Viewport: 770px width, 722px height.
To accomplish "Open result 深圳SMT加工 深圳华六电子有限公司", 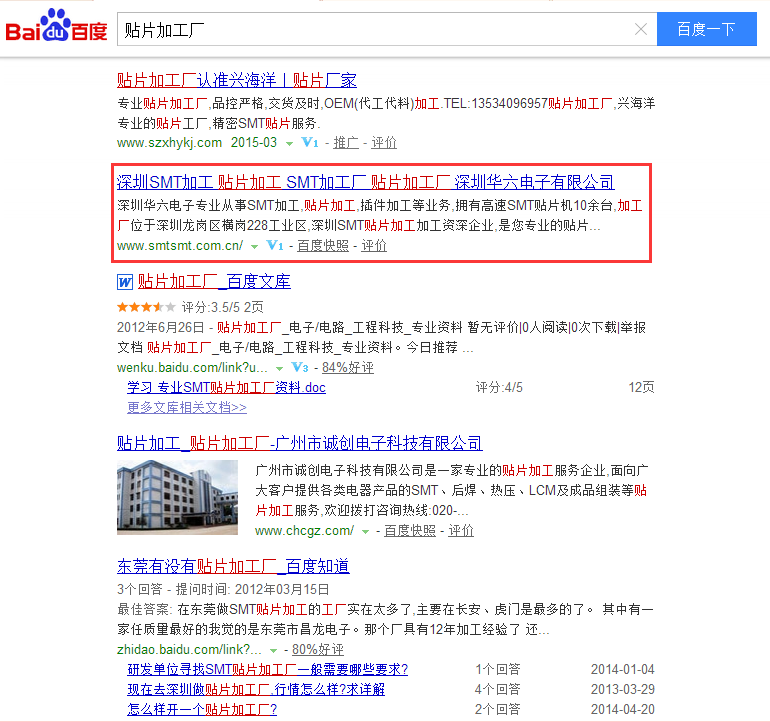I will [x=365, y=182].
